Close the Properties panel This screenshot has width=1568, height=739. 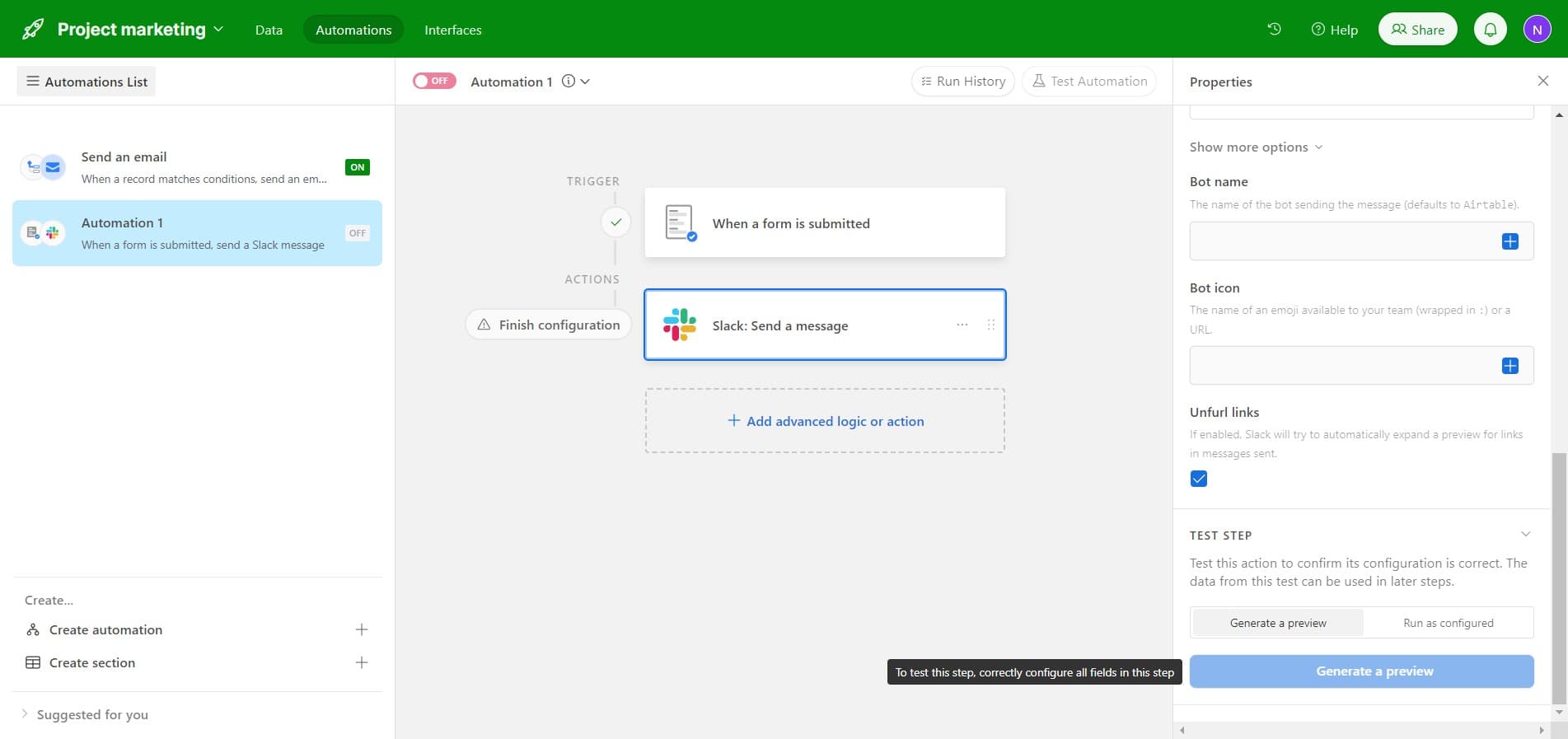(x=1542, y=81)
